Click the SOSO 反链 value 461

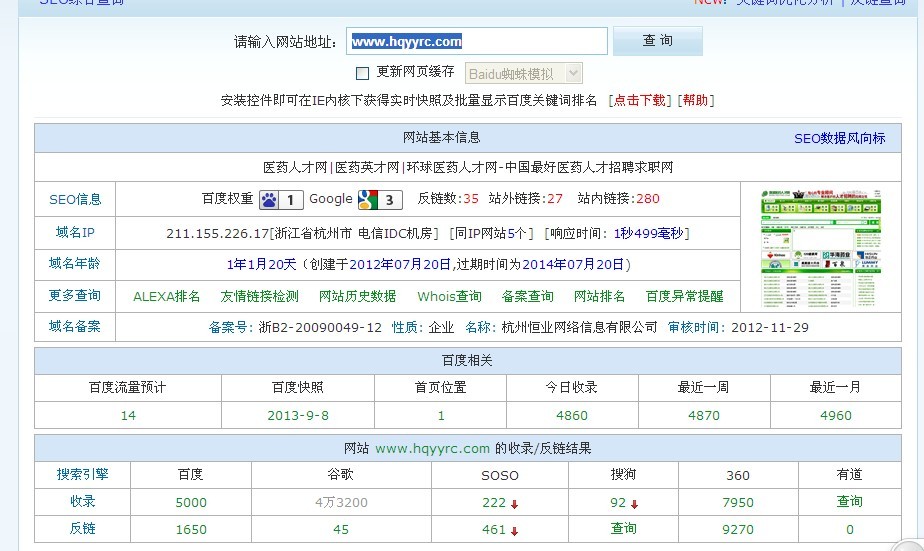494,530
